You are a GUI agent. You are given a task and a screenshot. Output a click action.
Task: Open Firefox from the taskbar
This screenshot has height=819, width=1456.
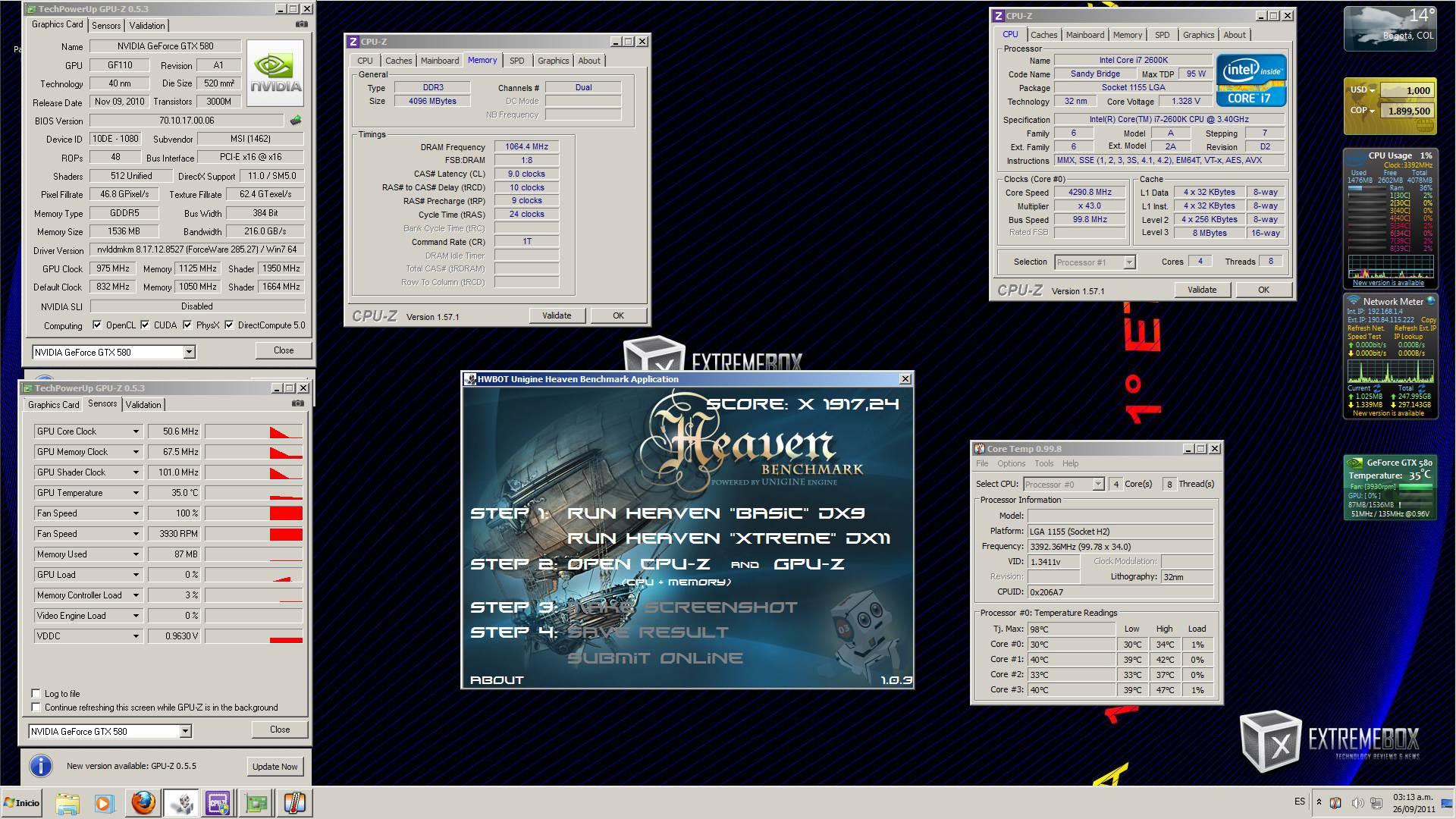tap(143, 802)
